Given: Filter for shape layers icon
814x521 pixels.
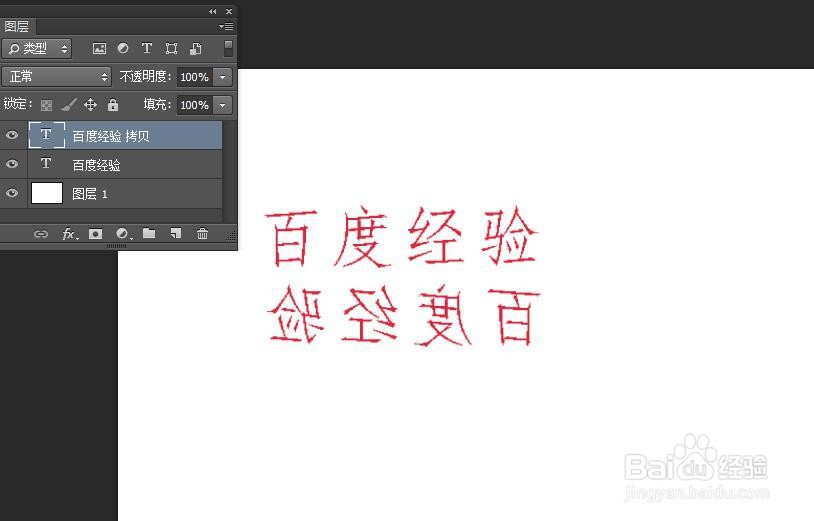Looking at the screenshot, I should point(171,49).
